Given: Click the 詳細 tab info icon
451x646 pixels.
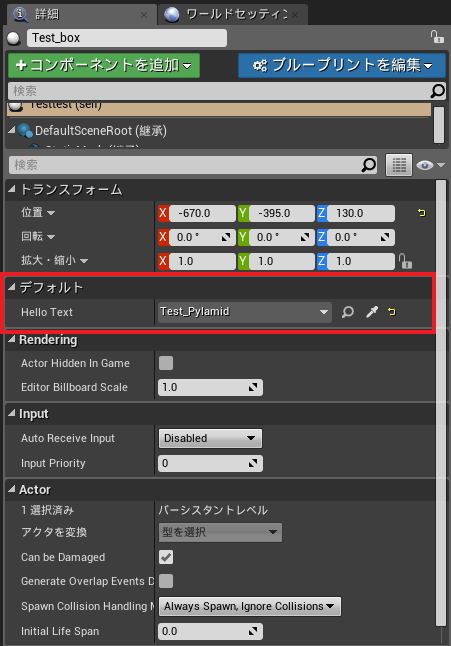Looking at the screenshot, I should click(x=20, y=14).
